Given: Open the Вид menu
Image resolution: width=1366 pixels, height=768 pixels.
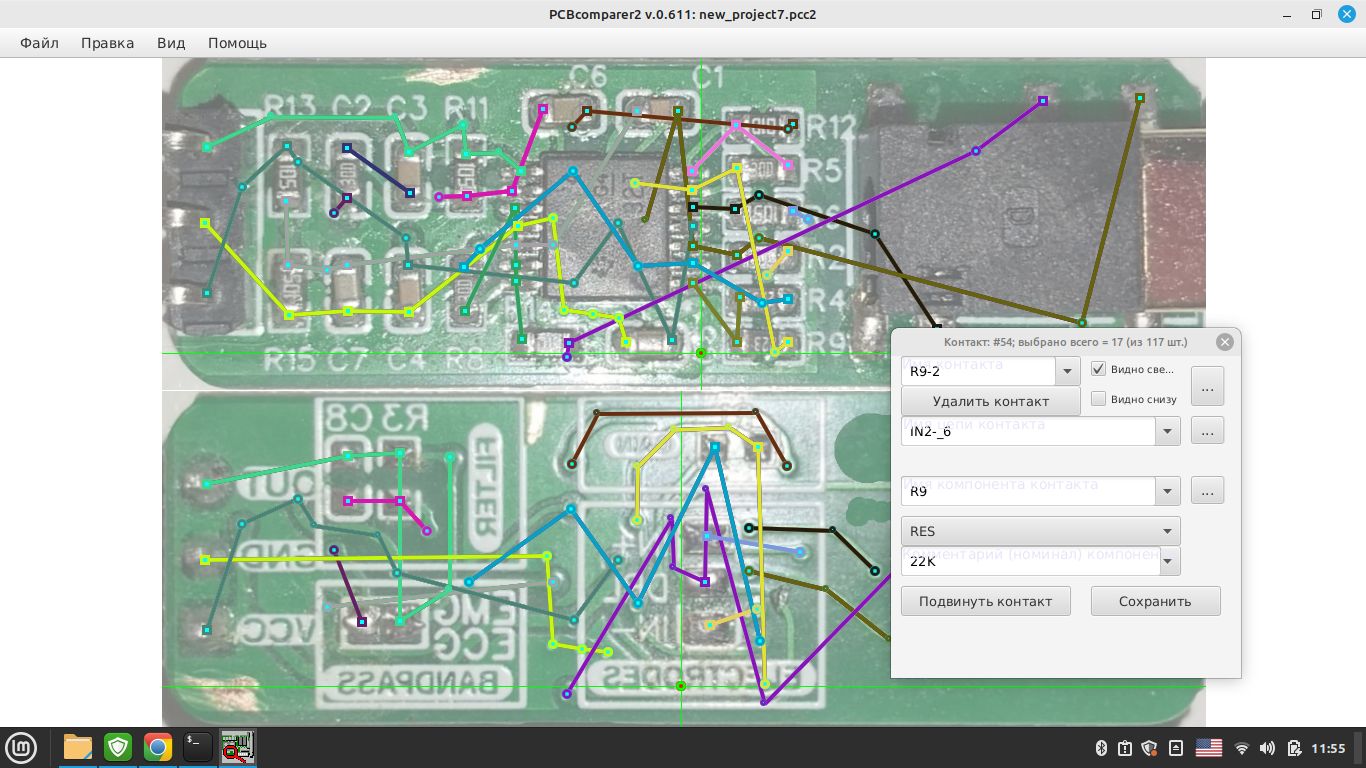Looking at the screenshot, I should [x=171, y=43].
